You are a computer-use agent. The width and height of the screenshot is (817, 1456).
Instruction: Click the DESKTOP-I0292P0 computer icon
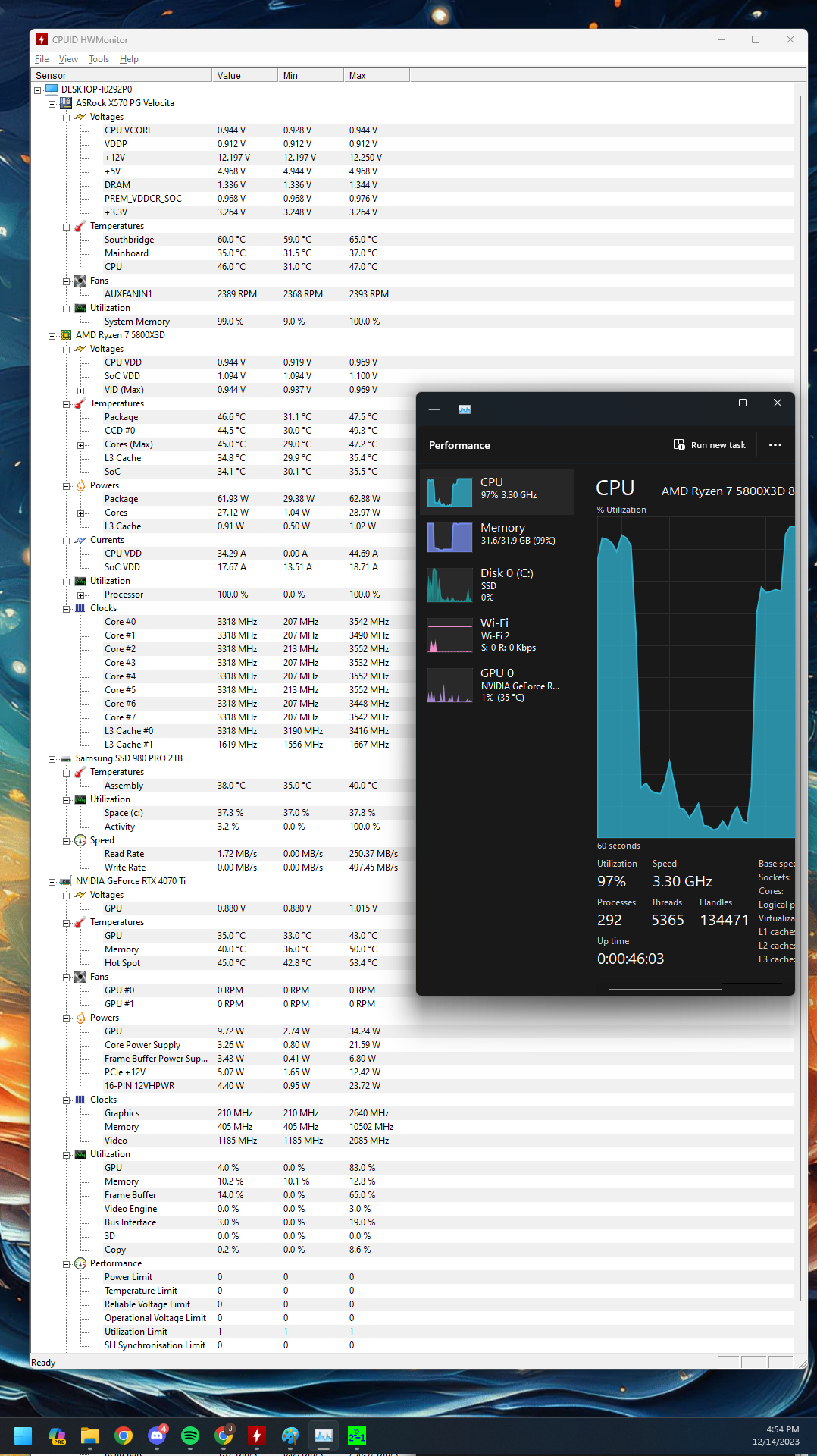click(52, 89)
